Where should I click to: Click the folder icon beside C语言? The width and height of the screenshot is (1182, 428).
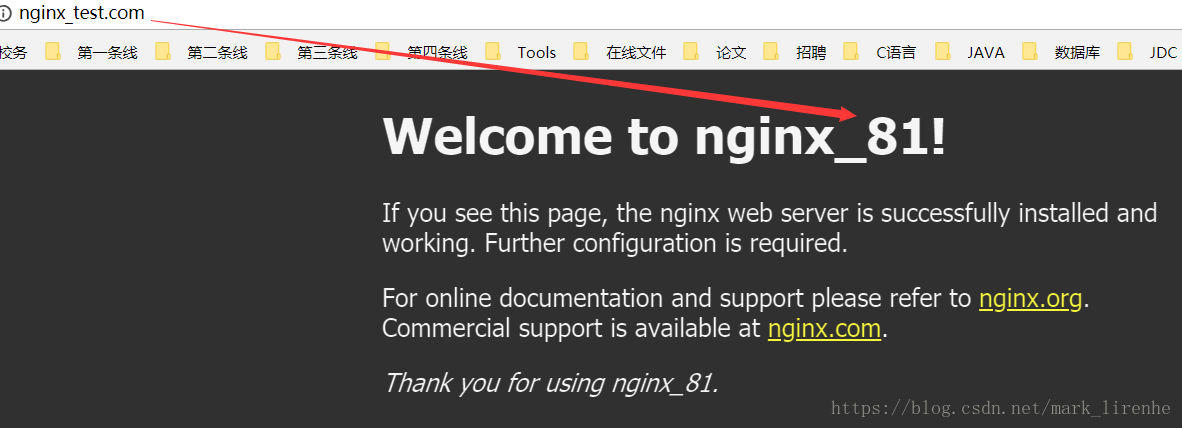851,51
